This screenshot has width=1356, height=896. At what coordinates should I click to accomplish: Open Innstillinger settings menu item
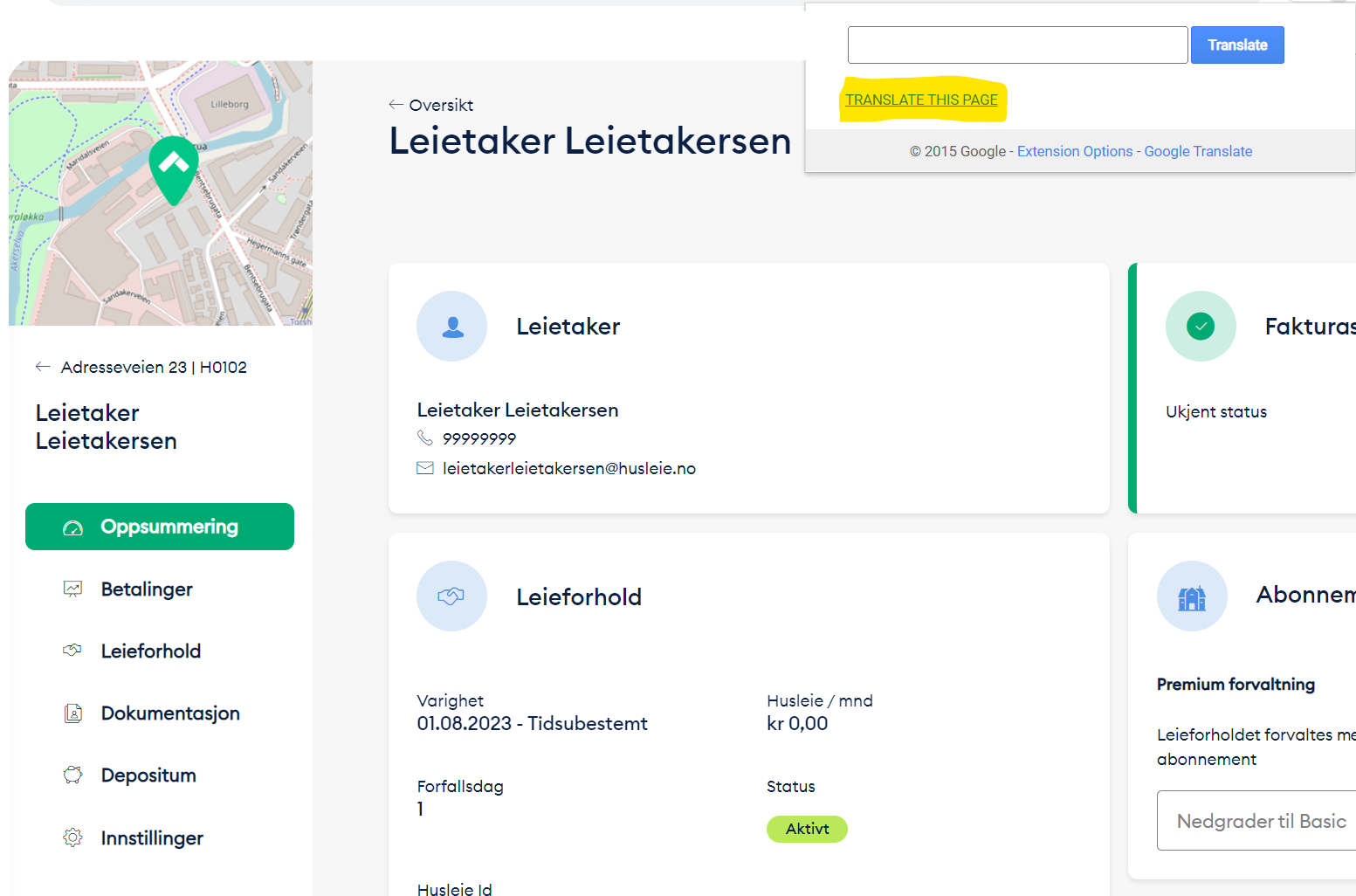pyautogui.click(x=152, y=838)
